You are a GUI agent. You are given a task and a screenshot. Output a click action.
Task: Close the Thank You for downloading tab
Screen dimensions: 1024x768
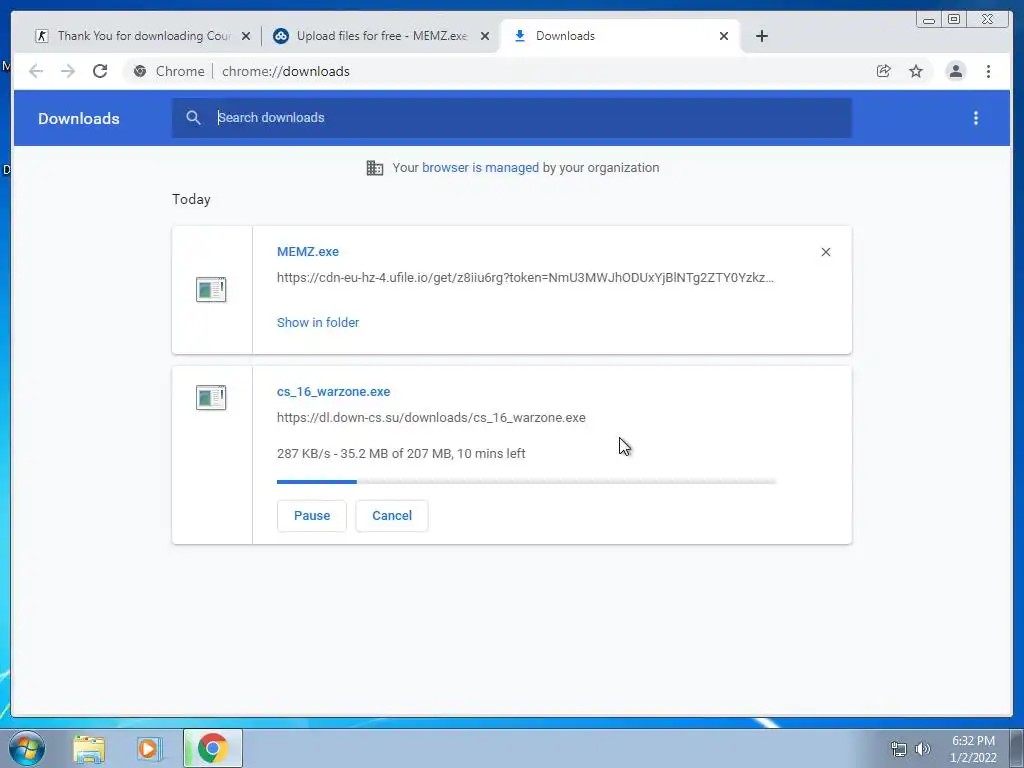246,36
